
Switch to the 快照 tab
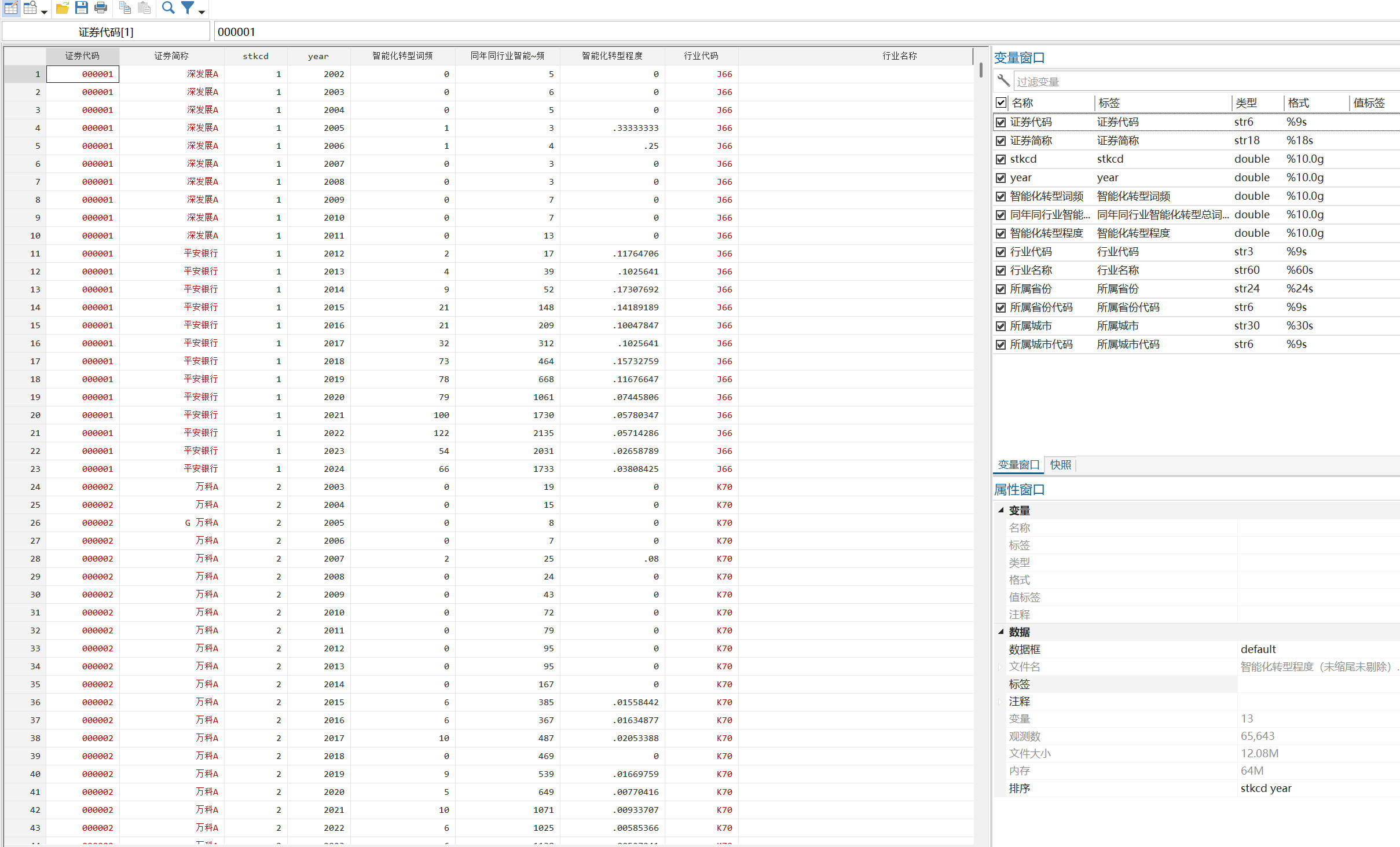(x=1060, y=464)
